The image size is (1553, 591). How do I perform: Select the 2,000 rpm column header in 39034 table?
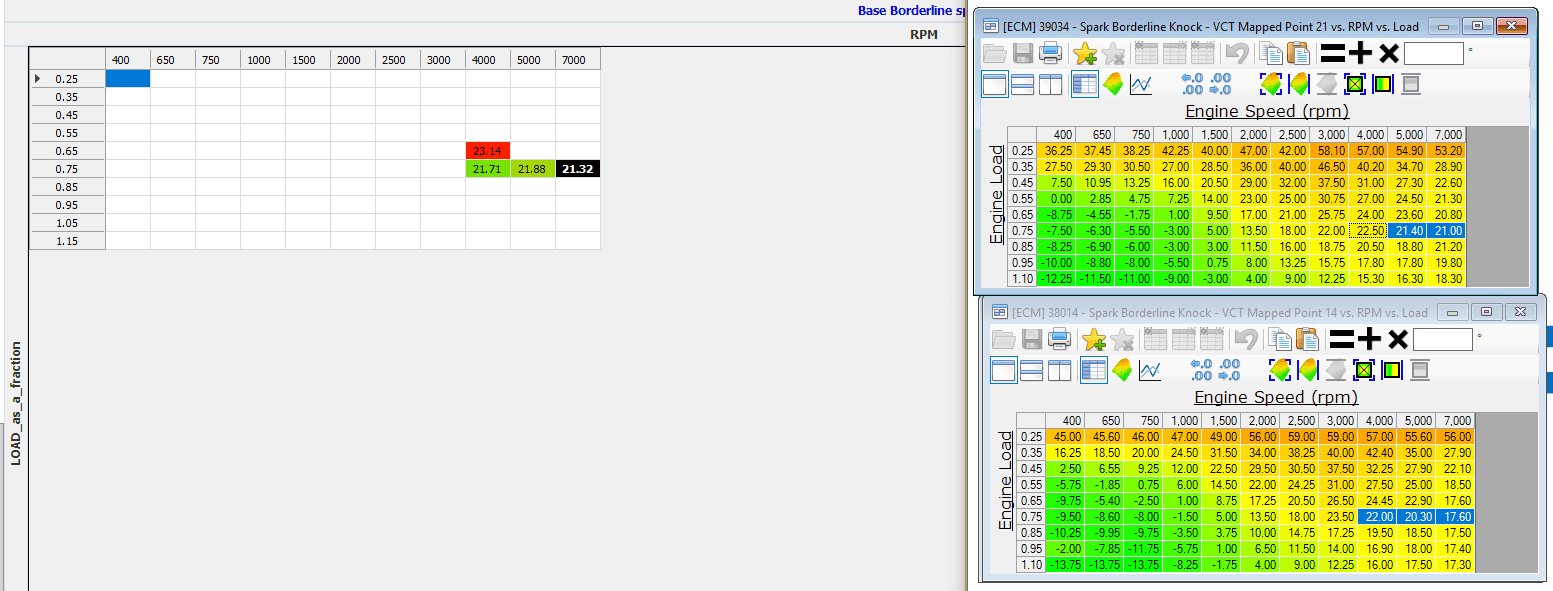(x=1251, y=134)
